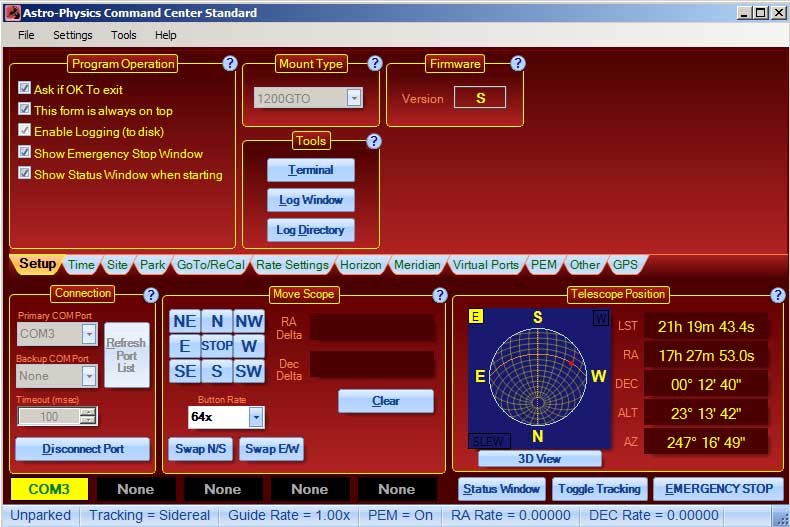Switch to the GoTo/ReCal tab
Viewport: 790px width, 527px height.
211,265
